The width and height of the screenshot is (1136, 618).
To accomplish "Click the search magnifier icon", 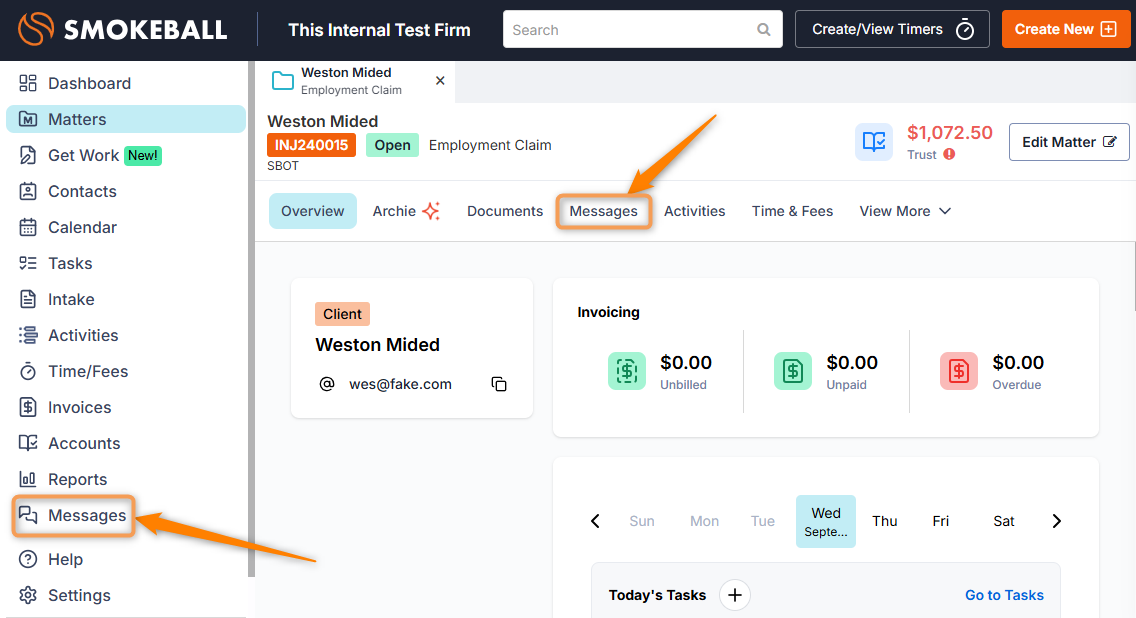I will [764, 30].
